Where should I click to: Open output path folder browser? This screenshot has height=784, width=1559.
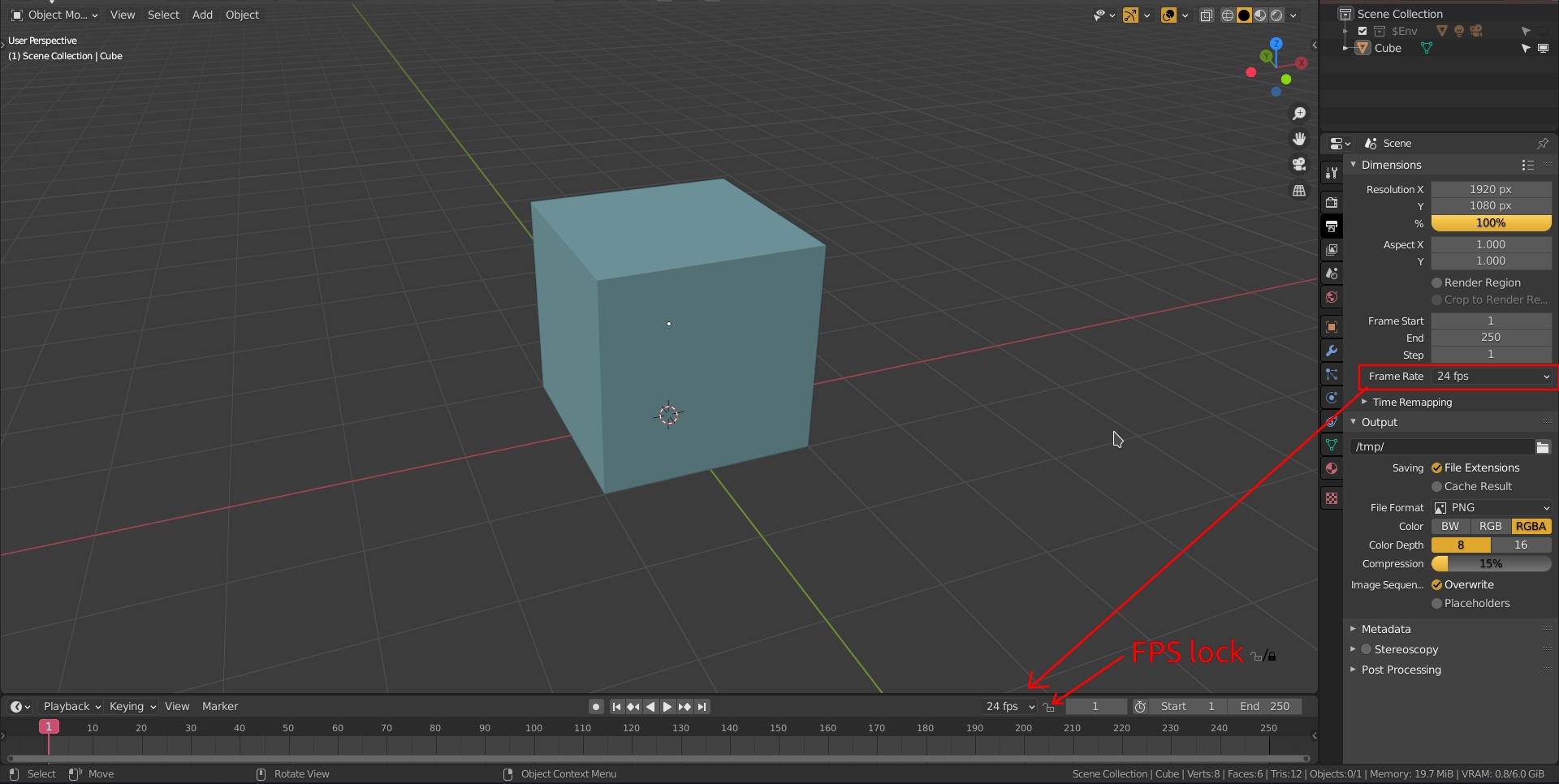tap(1543, 447)
